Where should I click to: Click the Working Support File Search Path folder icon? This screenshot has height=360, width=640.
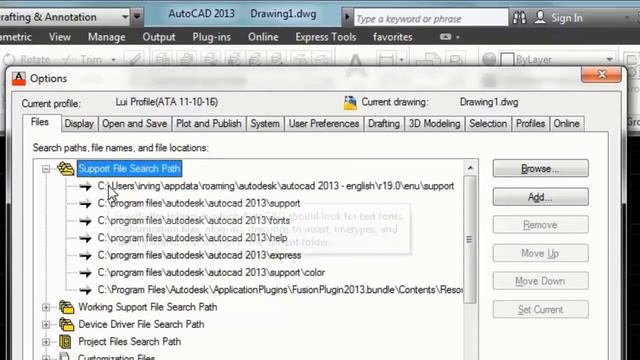[x=66, y=307]
